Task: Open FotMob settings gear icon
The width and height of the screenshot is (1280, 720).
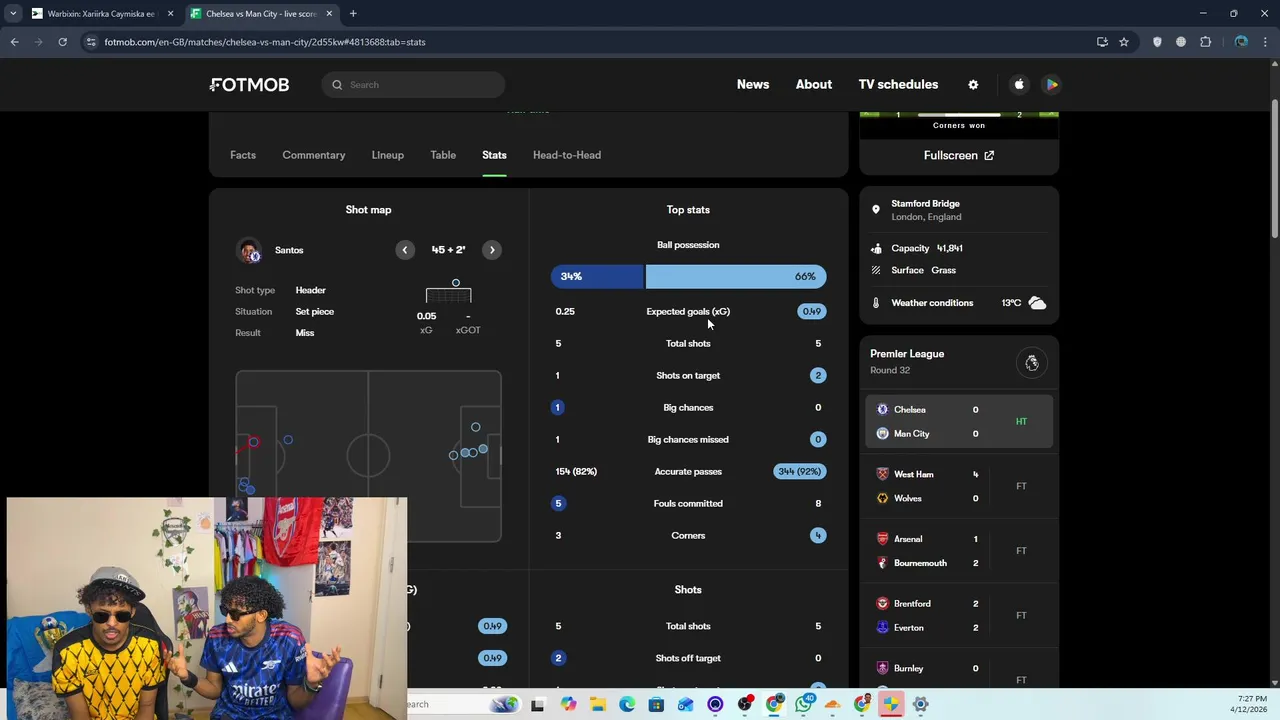Action: point(973,85)
